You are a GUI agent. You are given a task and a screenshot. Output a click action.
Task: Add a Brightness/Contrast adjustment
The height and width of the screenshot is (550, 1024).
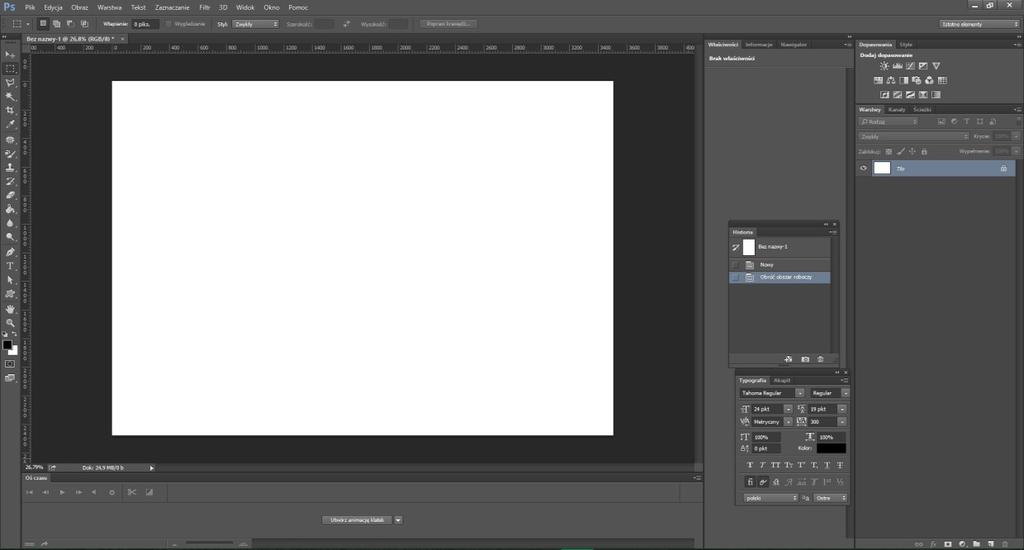click(884, 66)
